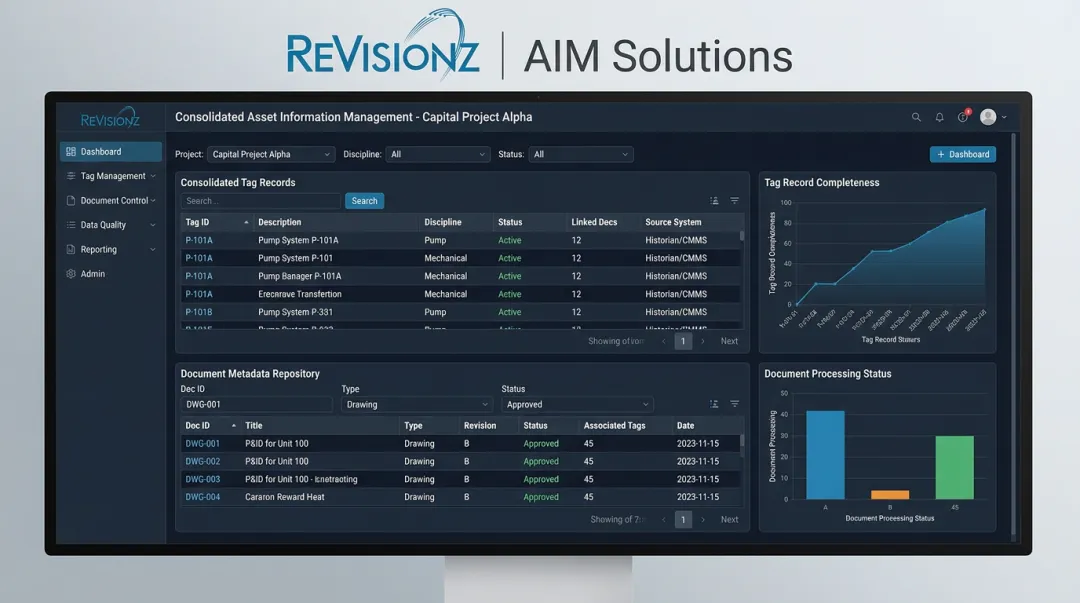Click the Document Control page icon
The height and width of the screenshot is (603, 1080).
click(71, 201)
